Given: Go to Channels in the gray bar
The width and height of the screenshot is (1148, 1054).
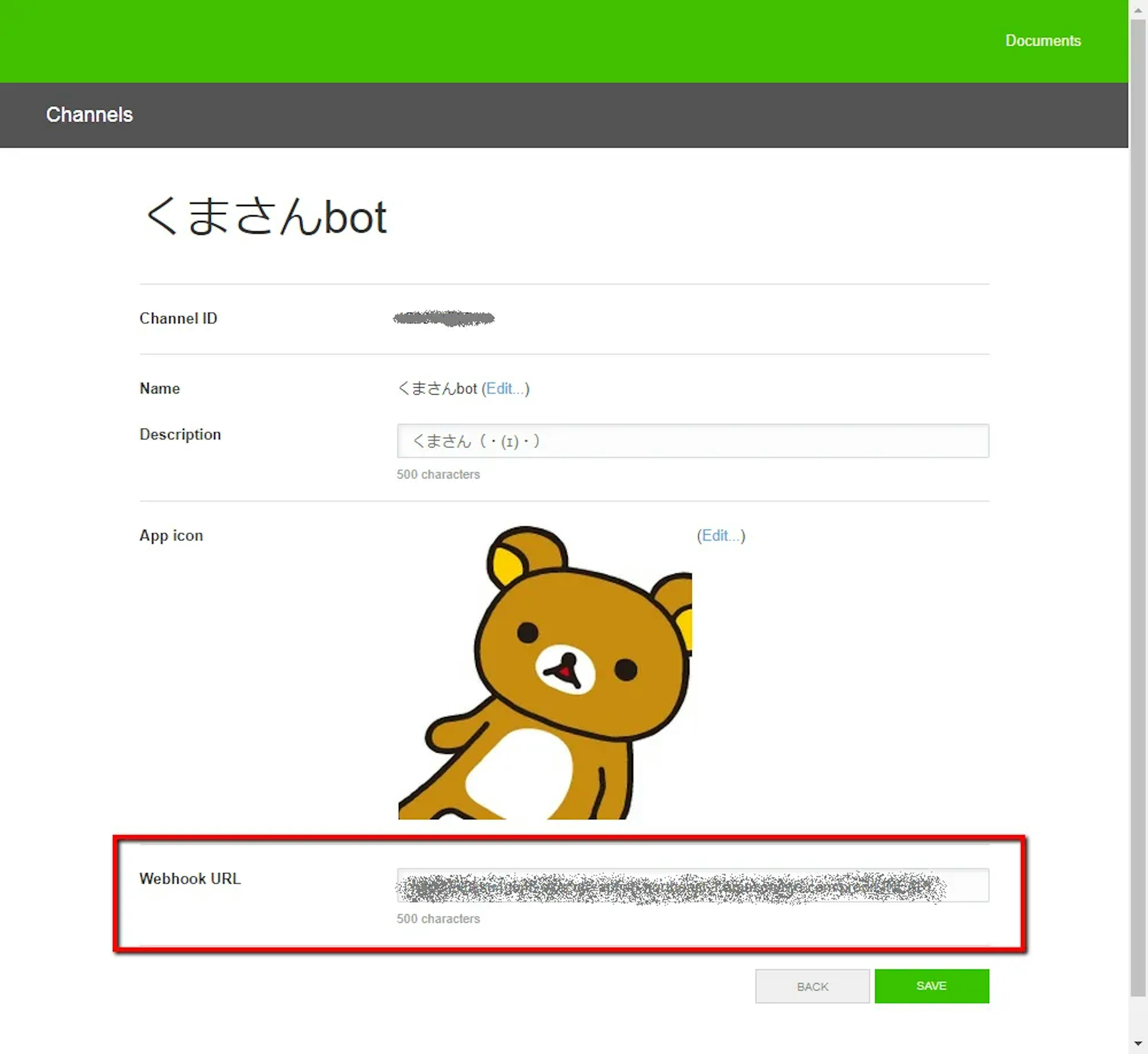Looking at the screenshot, I should tap(89, 115).
